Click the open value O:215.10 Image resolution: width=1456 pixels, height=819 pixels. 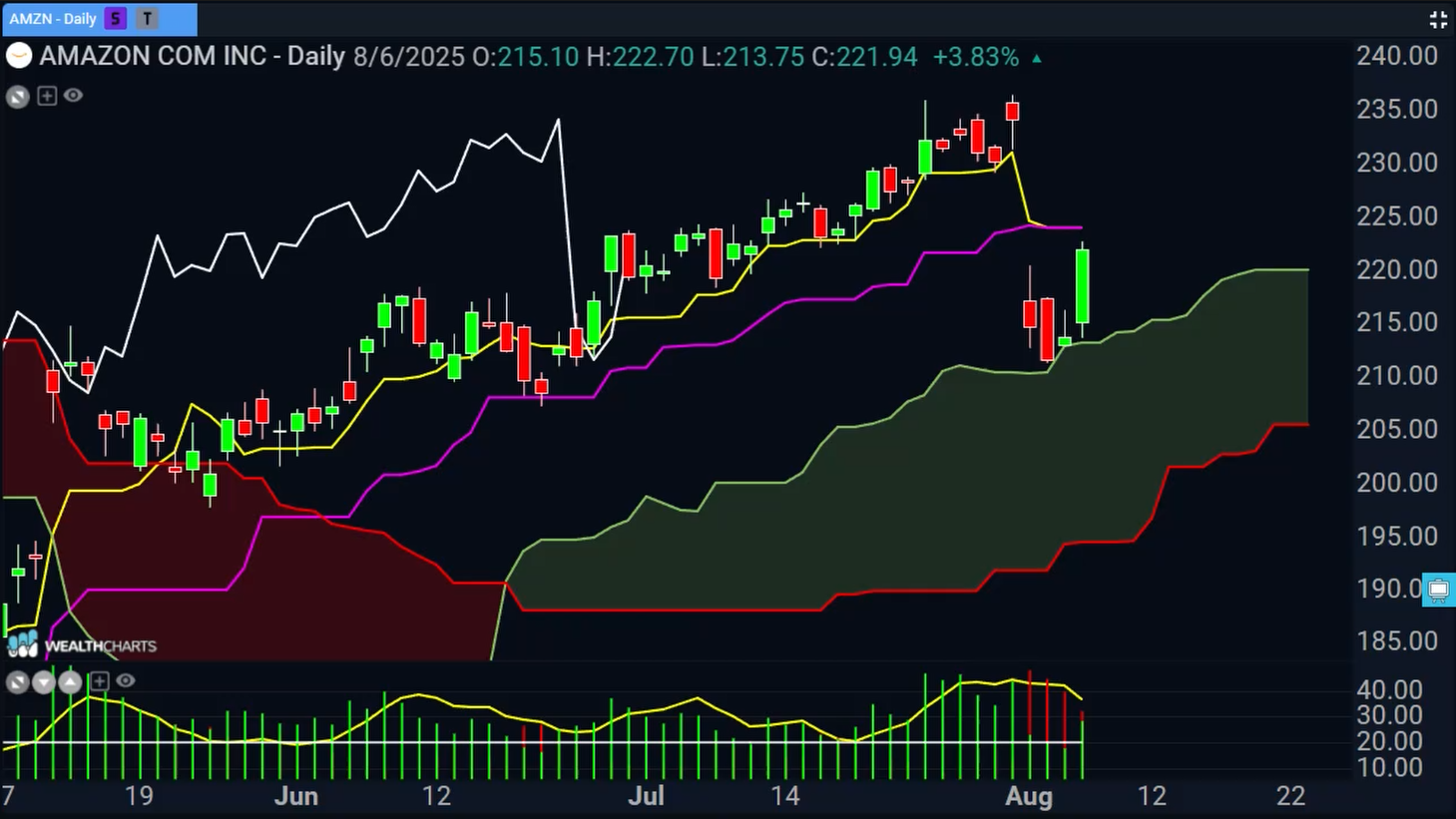coord(526,57)
